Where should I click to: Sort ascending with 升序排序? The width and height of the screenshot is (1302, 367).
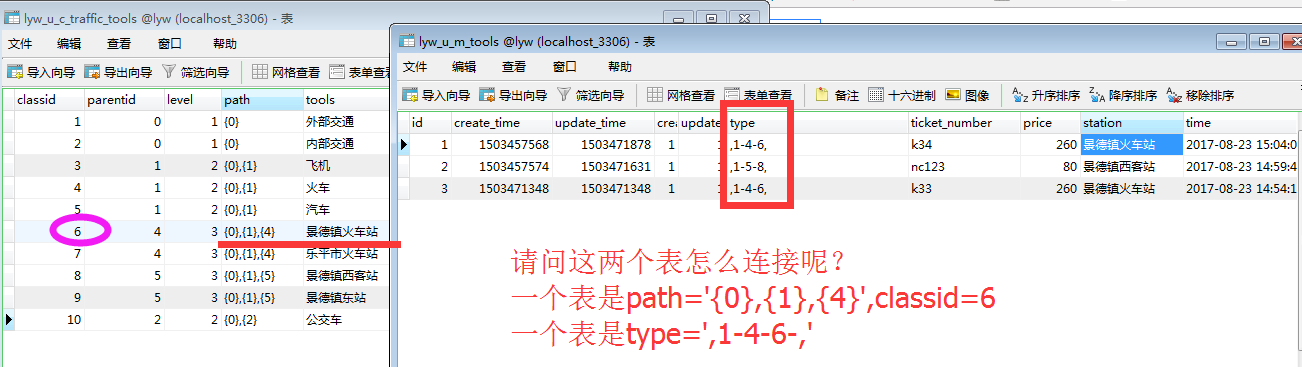click(1047, 96)
